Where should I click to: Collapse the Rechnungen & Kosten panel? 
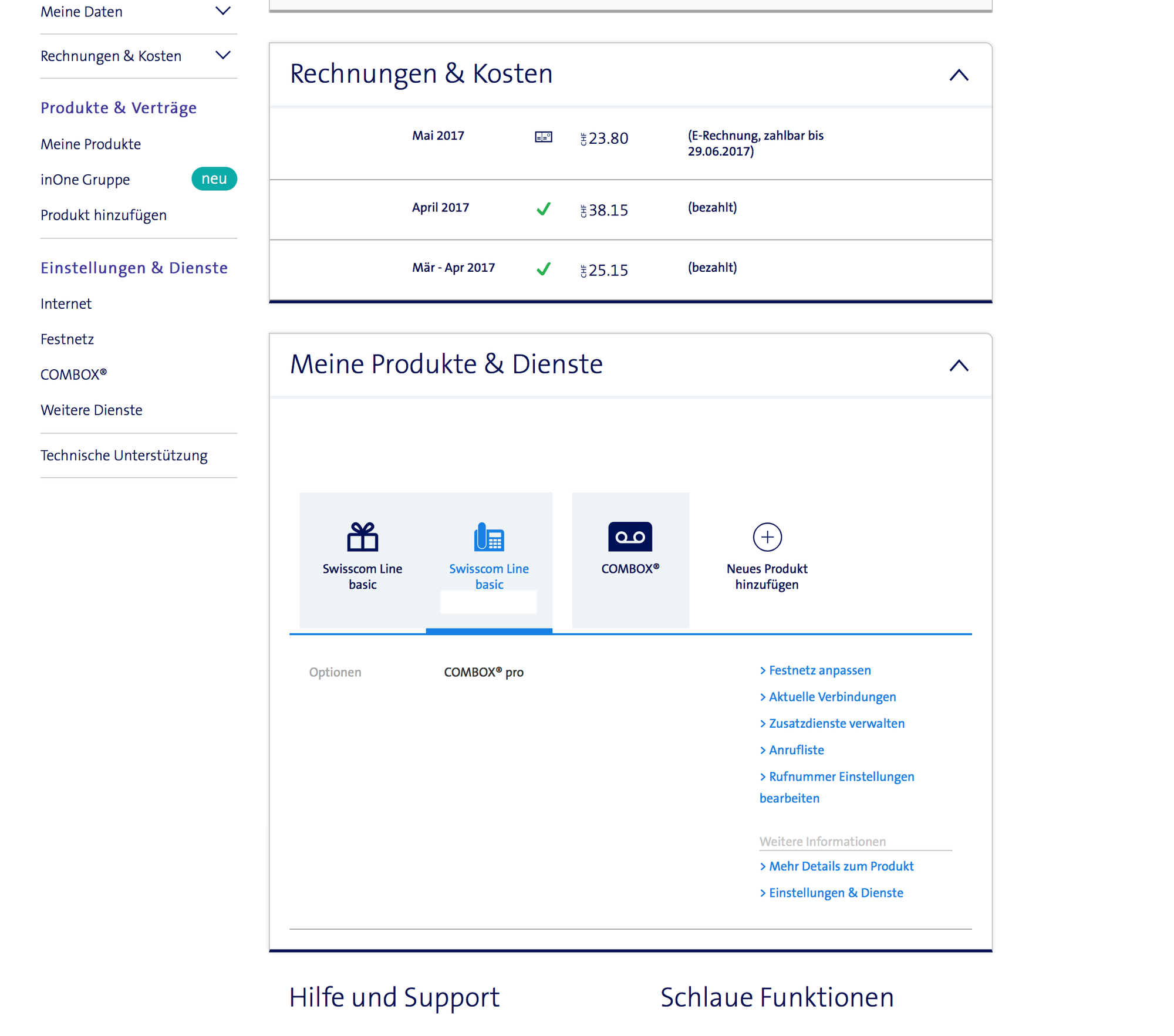[959, 75]
